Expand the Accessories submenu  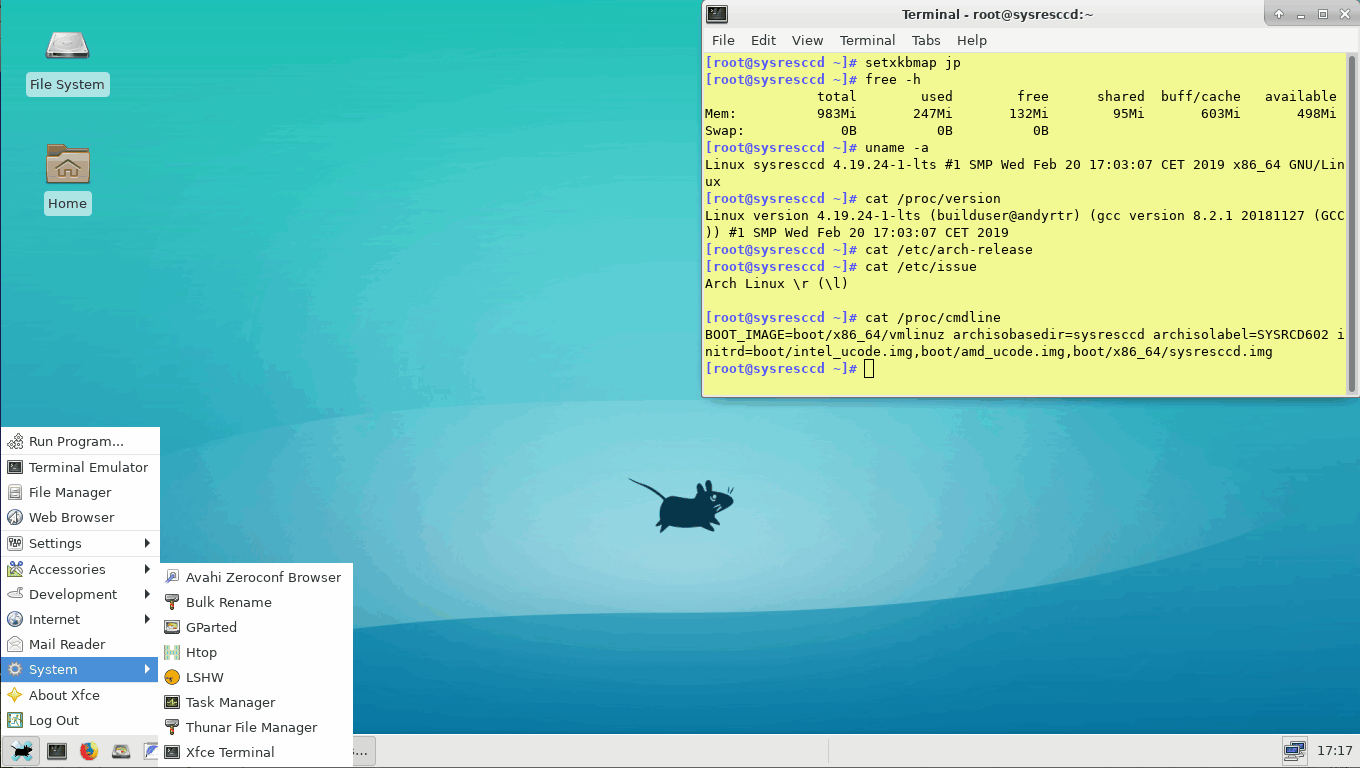pyautogui.click(x=80, y=569)
